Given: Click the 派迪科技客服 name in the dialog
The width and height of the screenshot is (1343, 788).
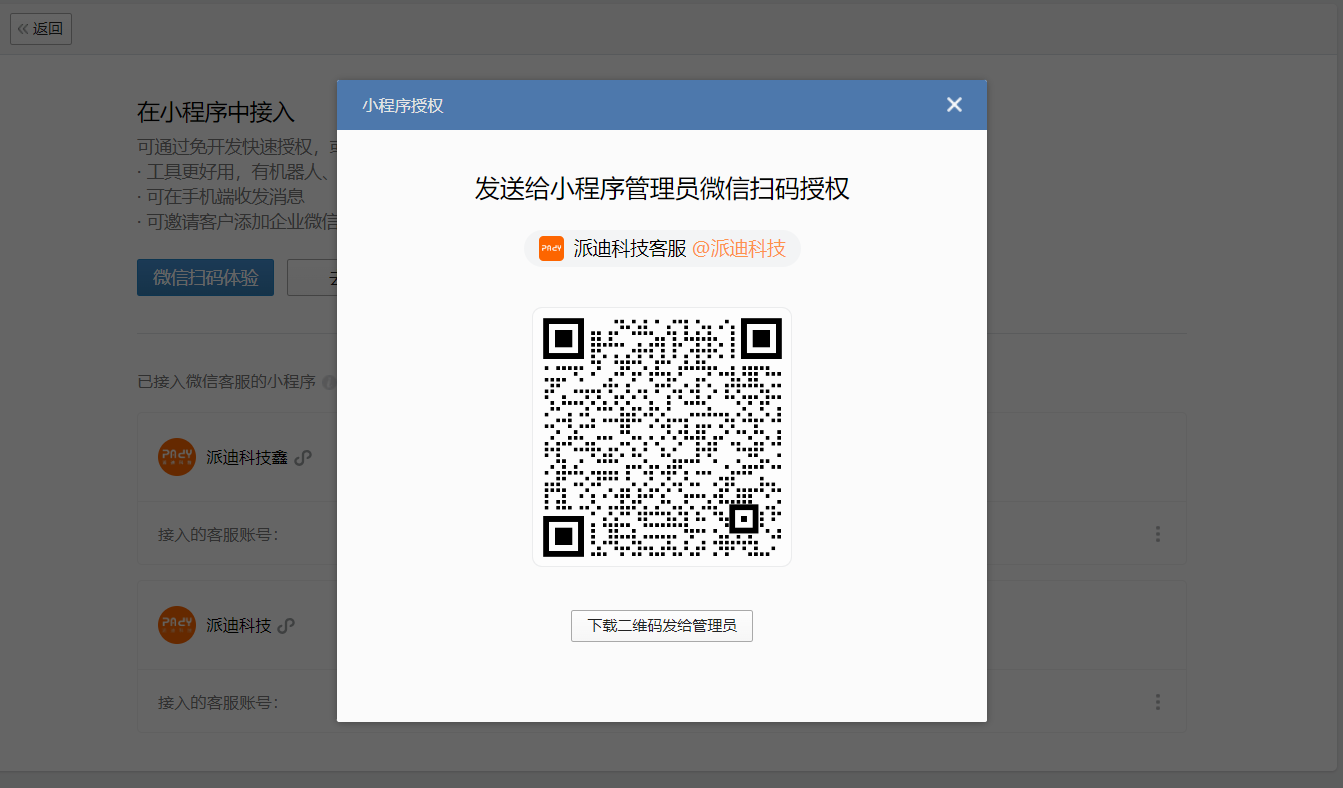Looking at the screenshot, I should pyautogui.click(x=629, y=249).
